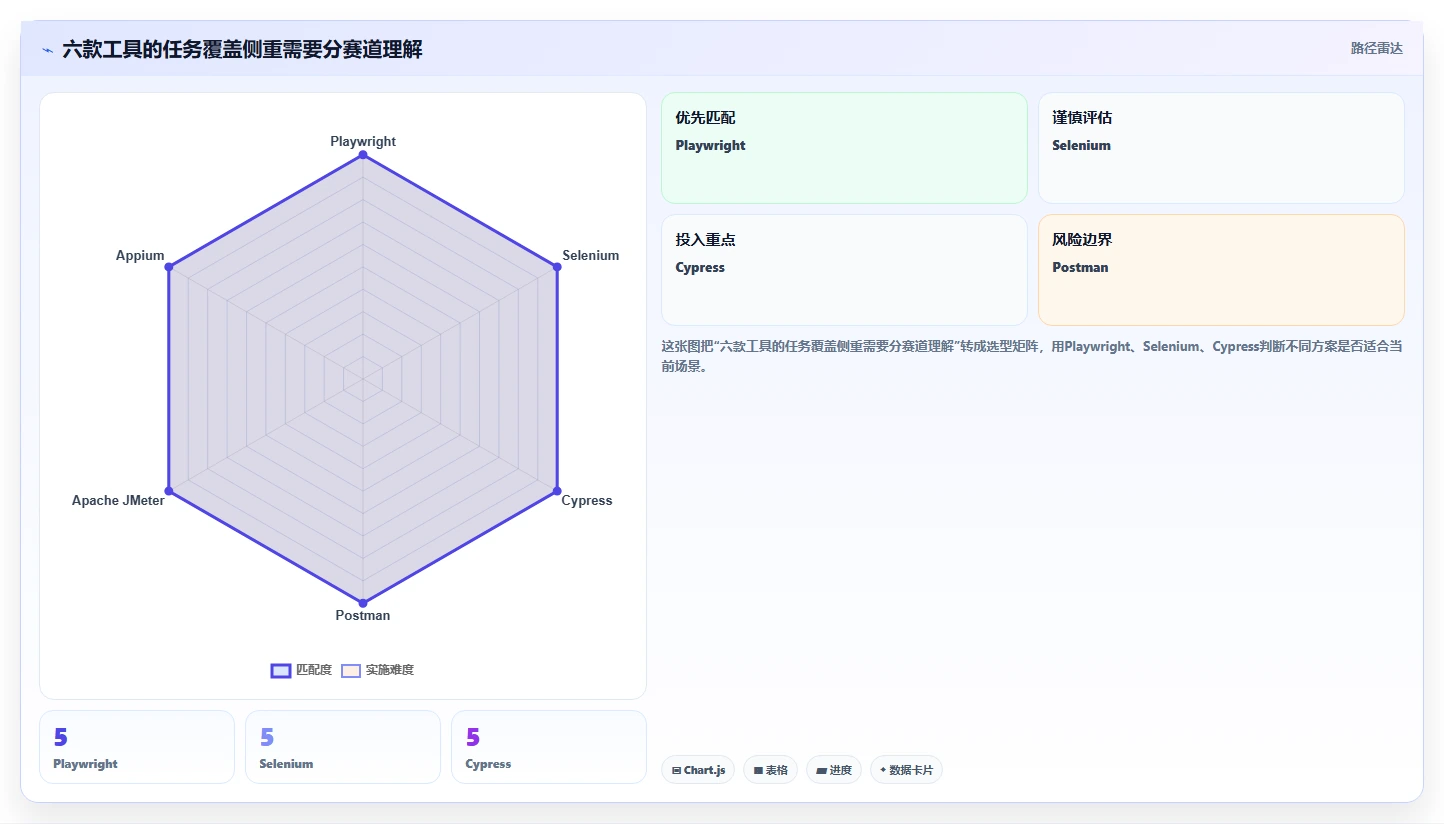The height and width of the screenshot is (824, 1444).
Task: Click the 表格 tag chip
Action: point(770,770)
